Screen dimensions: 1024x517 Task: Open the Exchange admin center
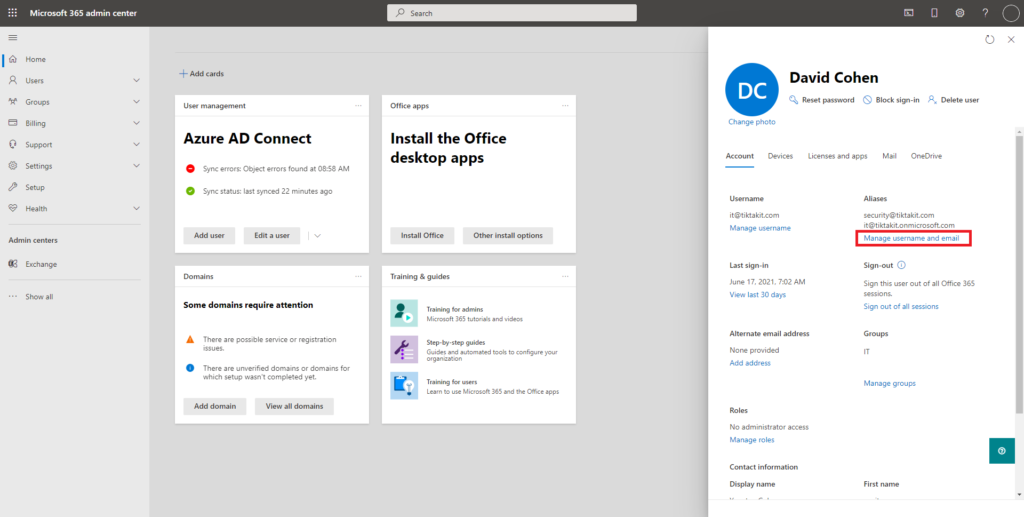(41, 264)
